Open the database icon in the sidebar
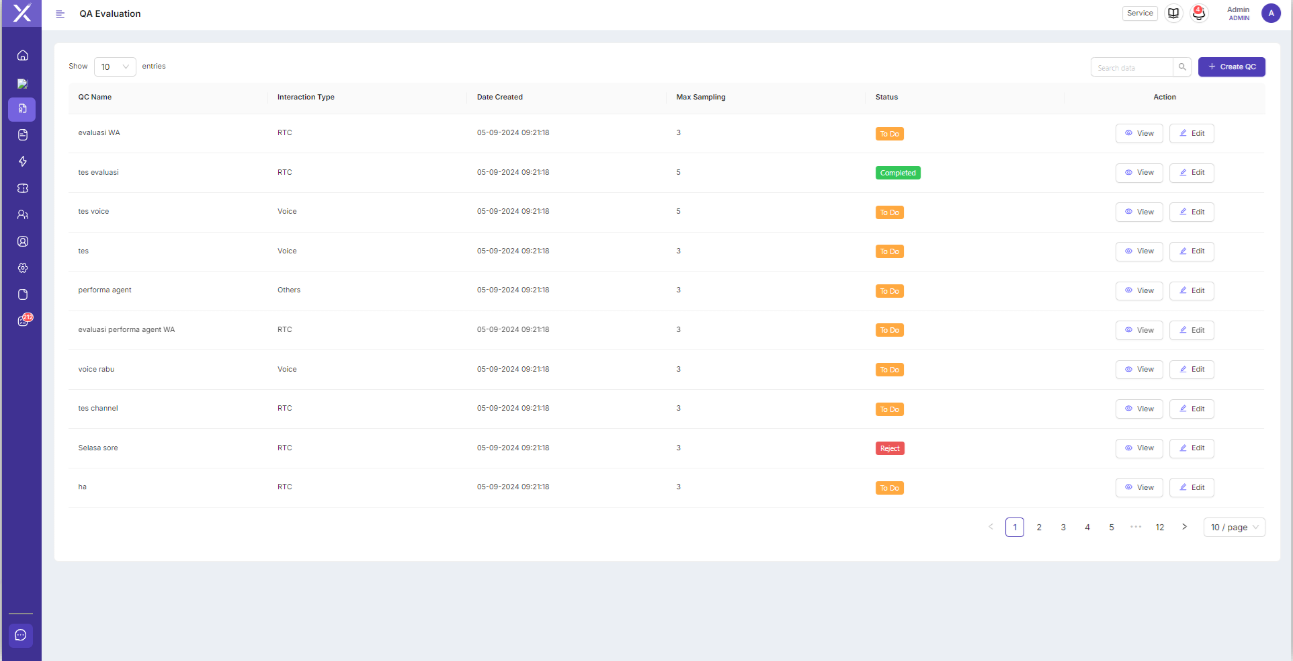Viewport: 1293px width, 661px height. (22, 134)
